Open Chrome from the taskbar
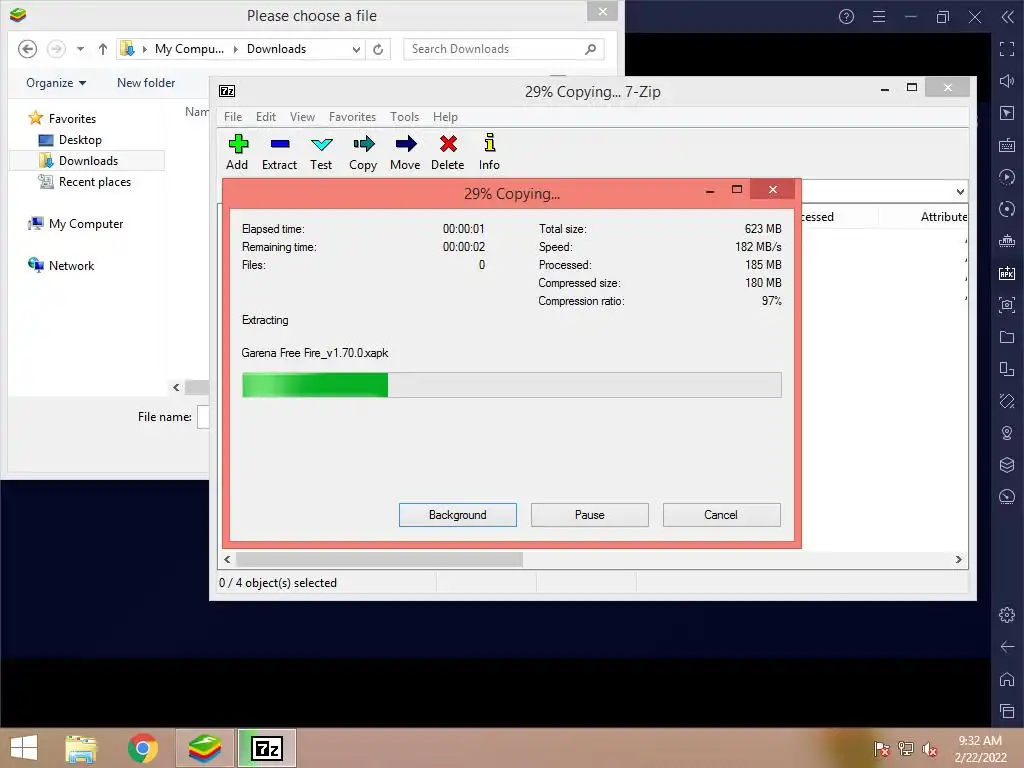Screen dimensions: 1024x768 tap(142, 748)
